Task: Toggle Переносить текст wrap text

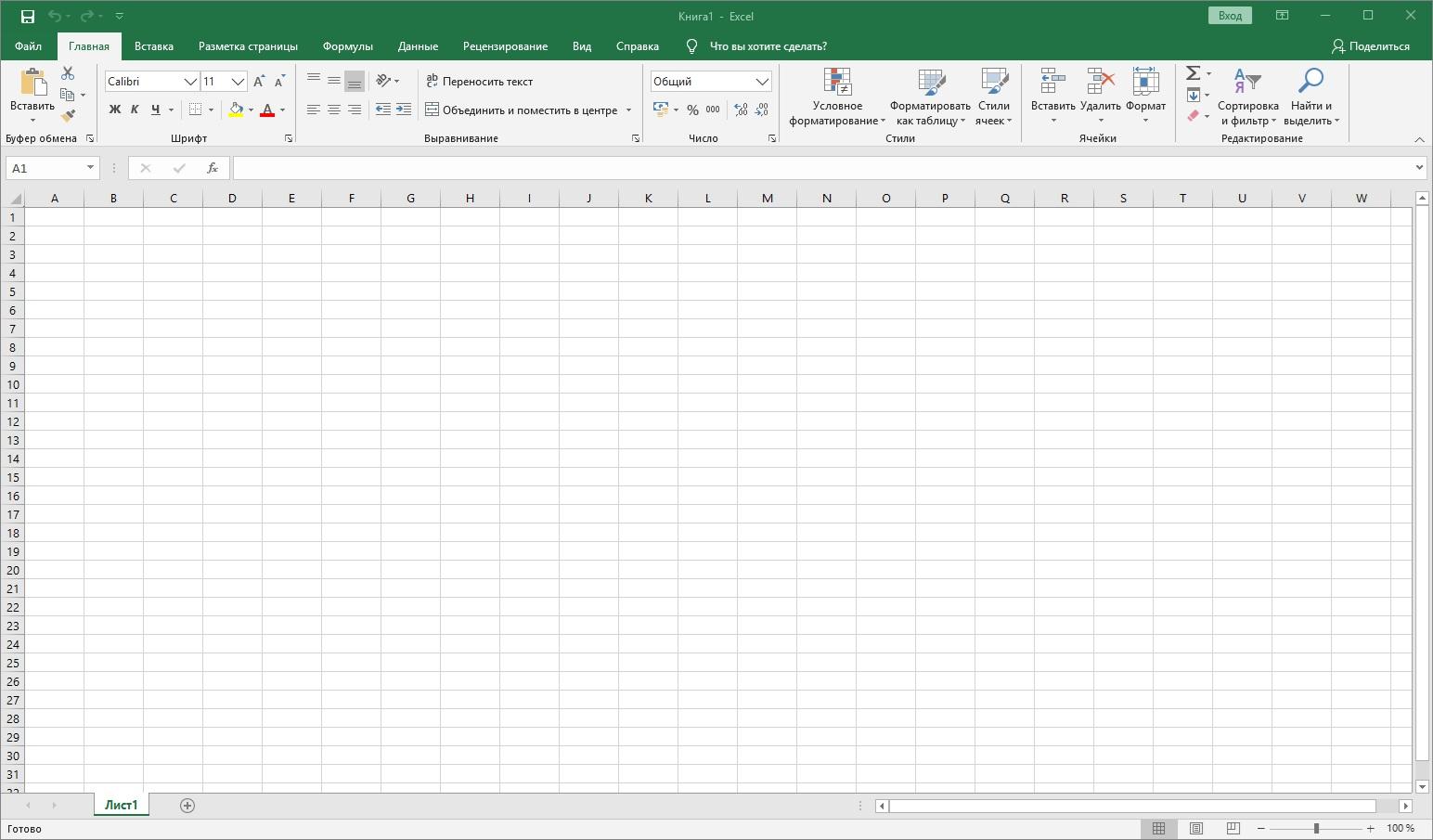Action: (x=480, y=82)
